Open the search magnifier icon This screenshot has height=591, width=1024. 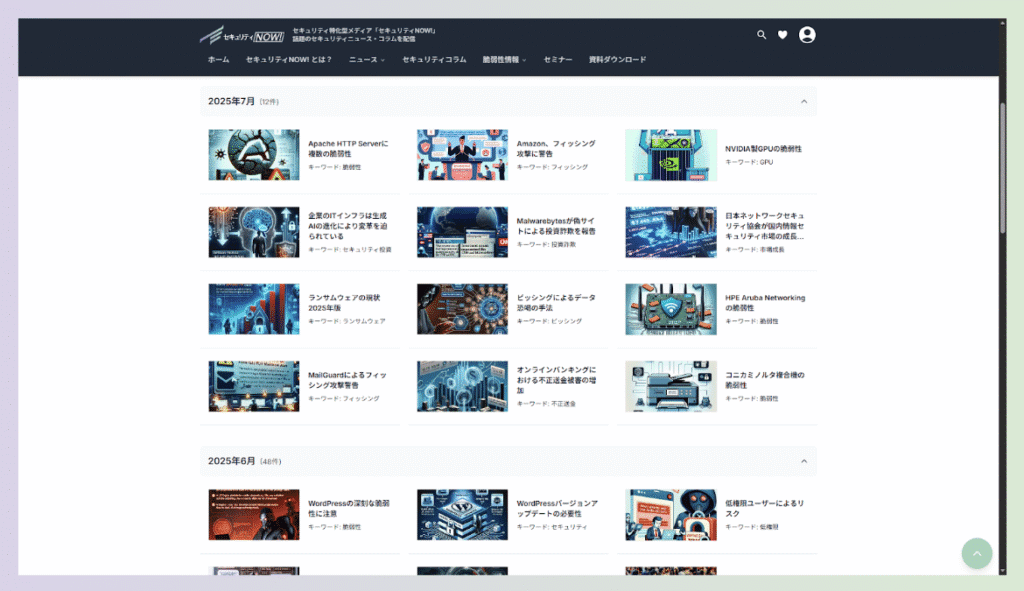(762, 34)
